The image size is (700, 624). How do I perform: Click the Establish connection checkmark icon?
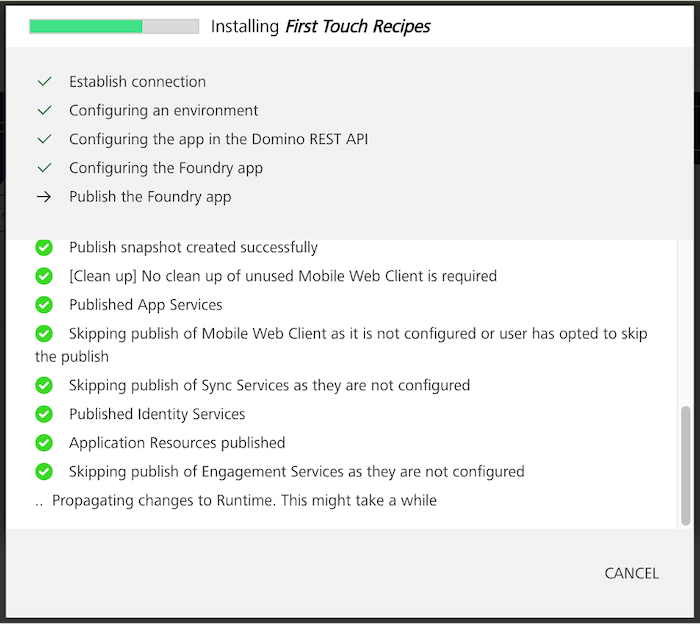(x=44, y=82)
